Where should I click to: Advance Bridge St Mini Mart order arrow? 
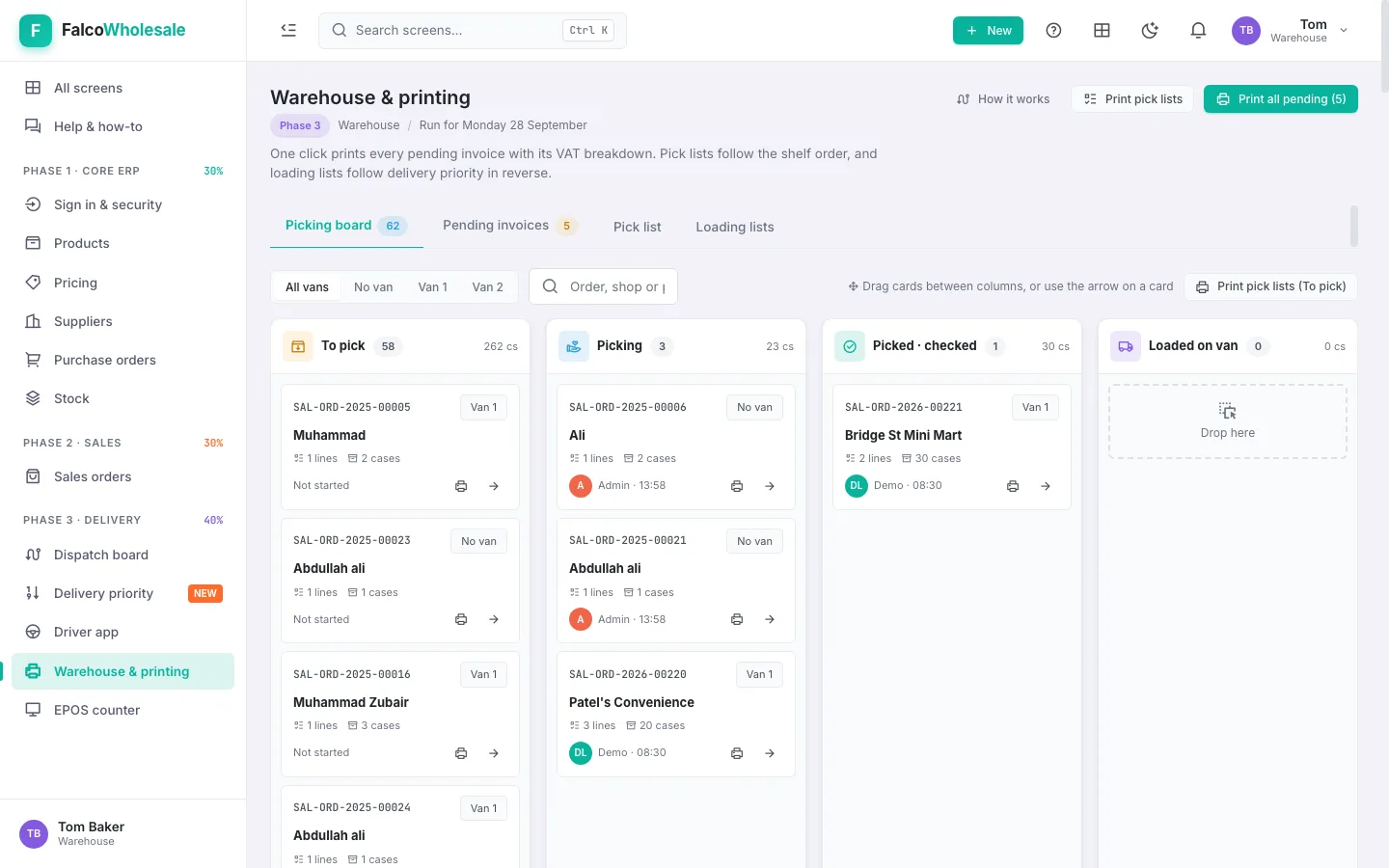1046,486
